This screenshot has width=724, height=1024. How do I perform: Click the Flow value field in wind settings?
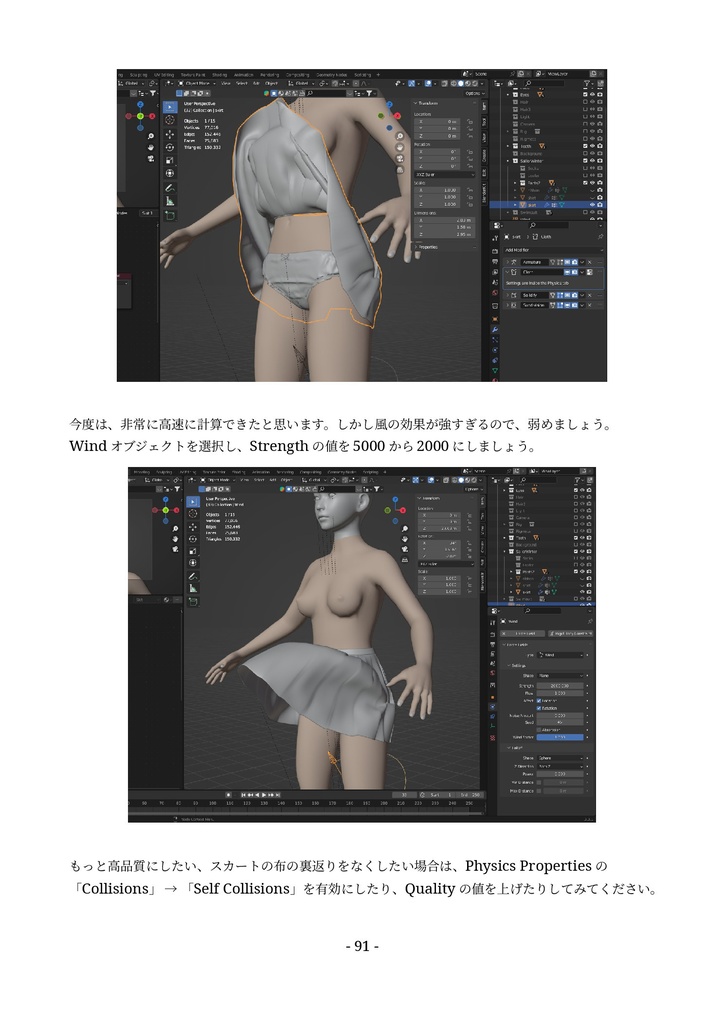tap(559, 694)
